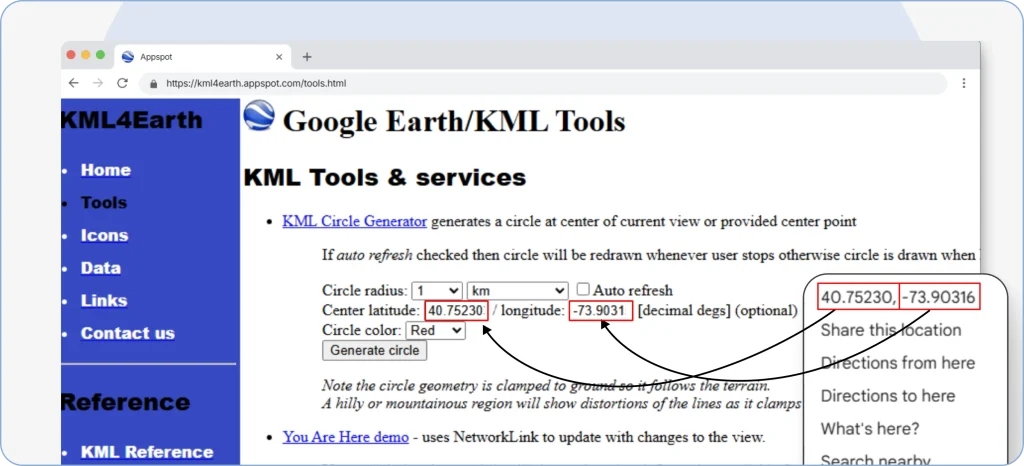Screen dimensions: 1024x466
Task: Enable the Auto refresh checkbox
Action: [x=583, y=290]
